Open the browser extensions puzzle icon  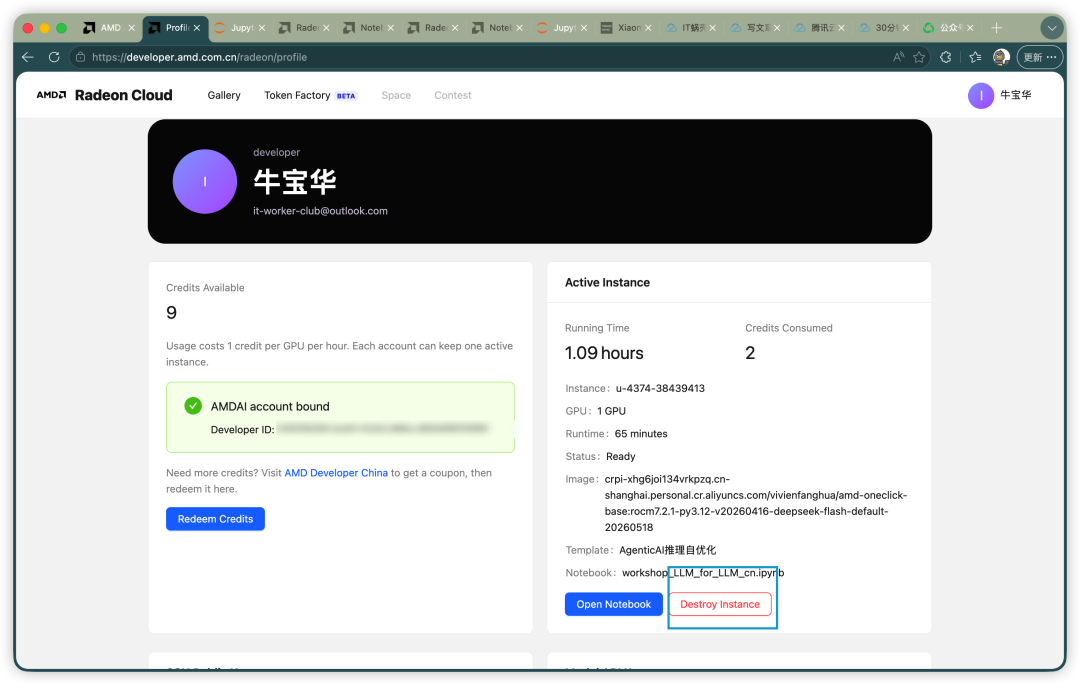(x=946, y=57)
